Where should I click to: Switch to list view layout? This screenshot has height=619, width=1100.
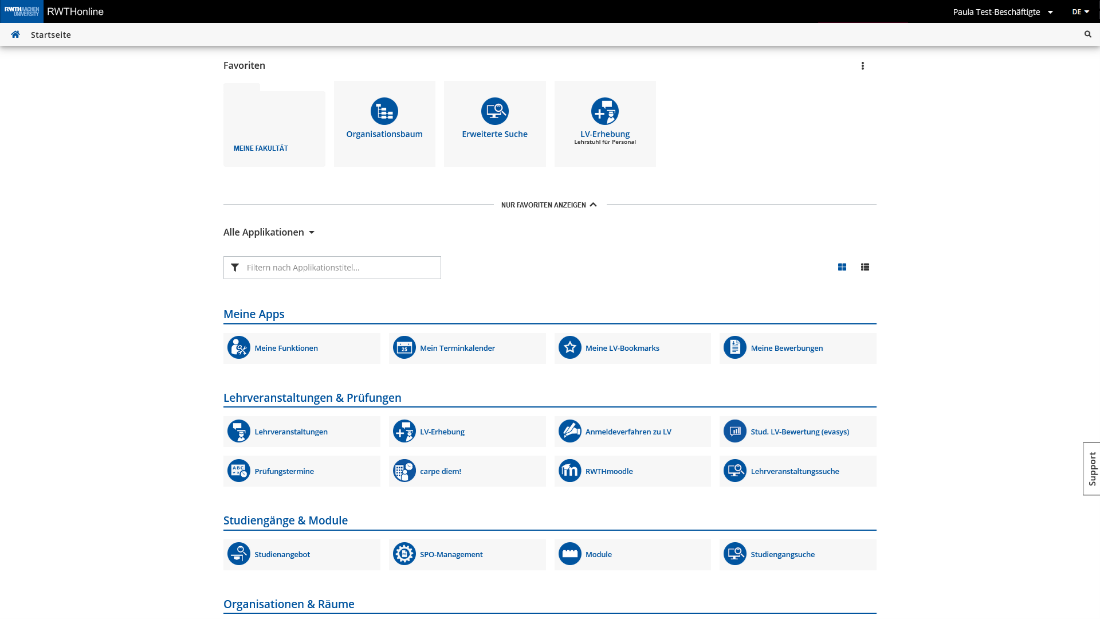coord(865,267)
